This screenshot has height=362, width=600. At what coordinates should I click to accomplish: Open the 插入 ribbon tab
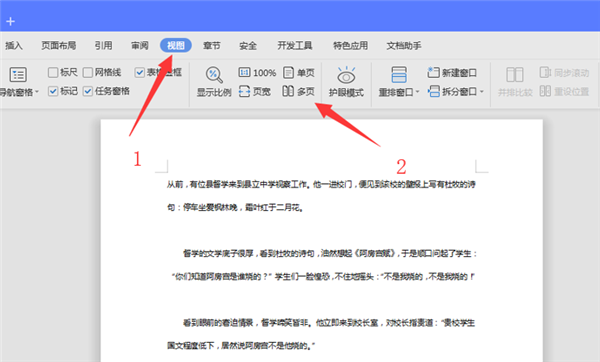tap(13, 46)
